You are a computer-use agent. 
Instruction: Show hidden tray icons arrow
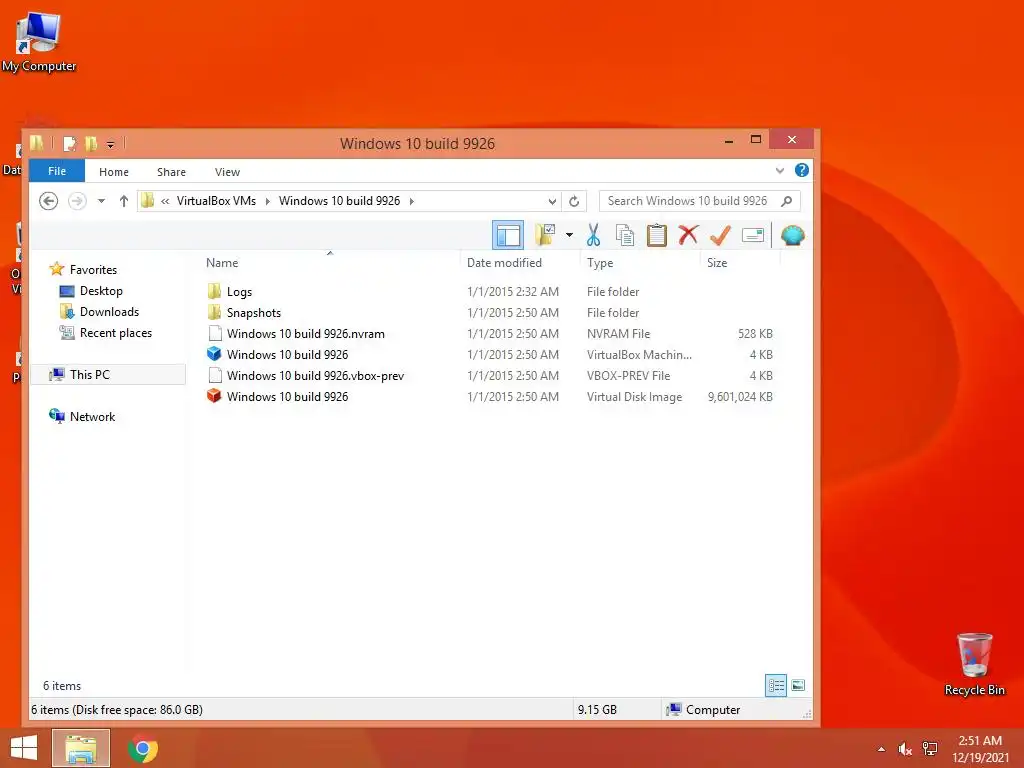[881, 749]
